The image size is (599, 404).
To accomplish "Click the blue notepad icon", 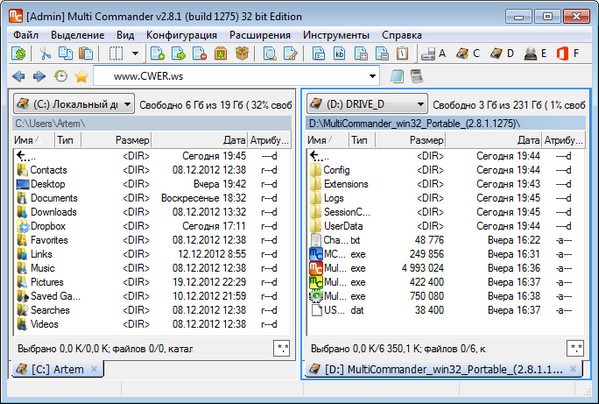I will [397, 76].
